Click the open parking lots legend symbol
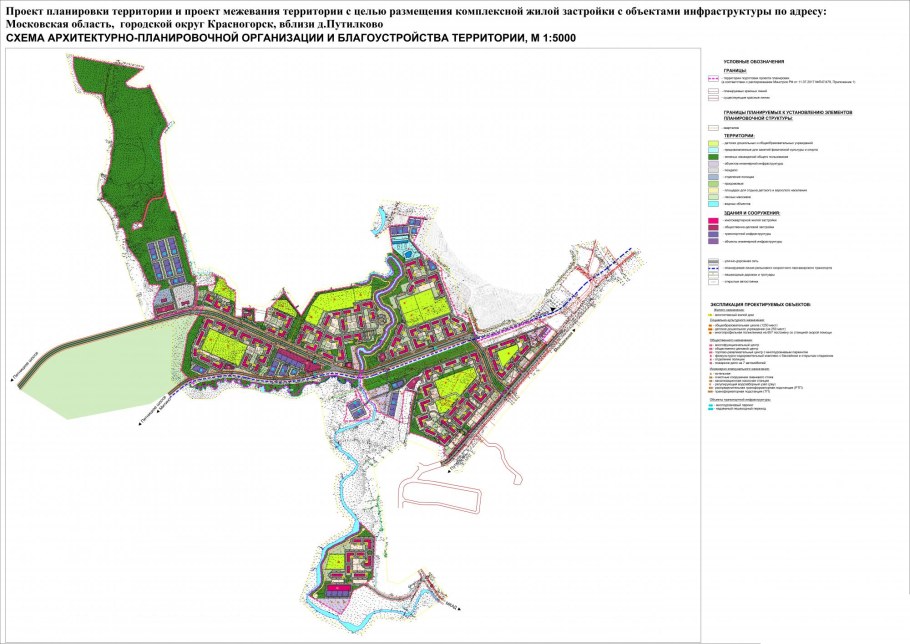The image size is (910, 644). coord(714,283)
